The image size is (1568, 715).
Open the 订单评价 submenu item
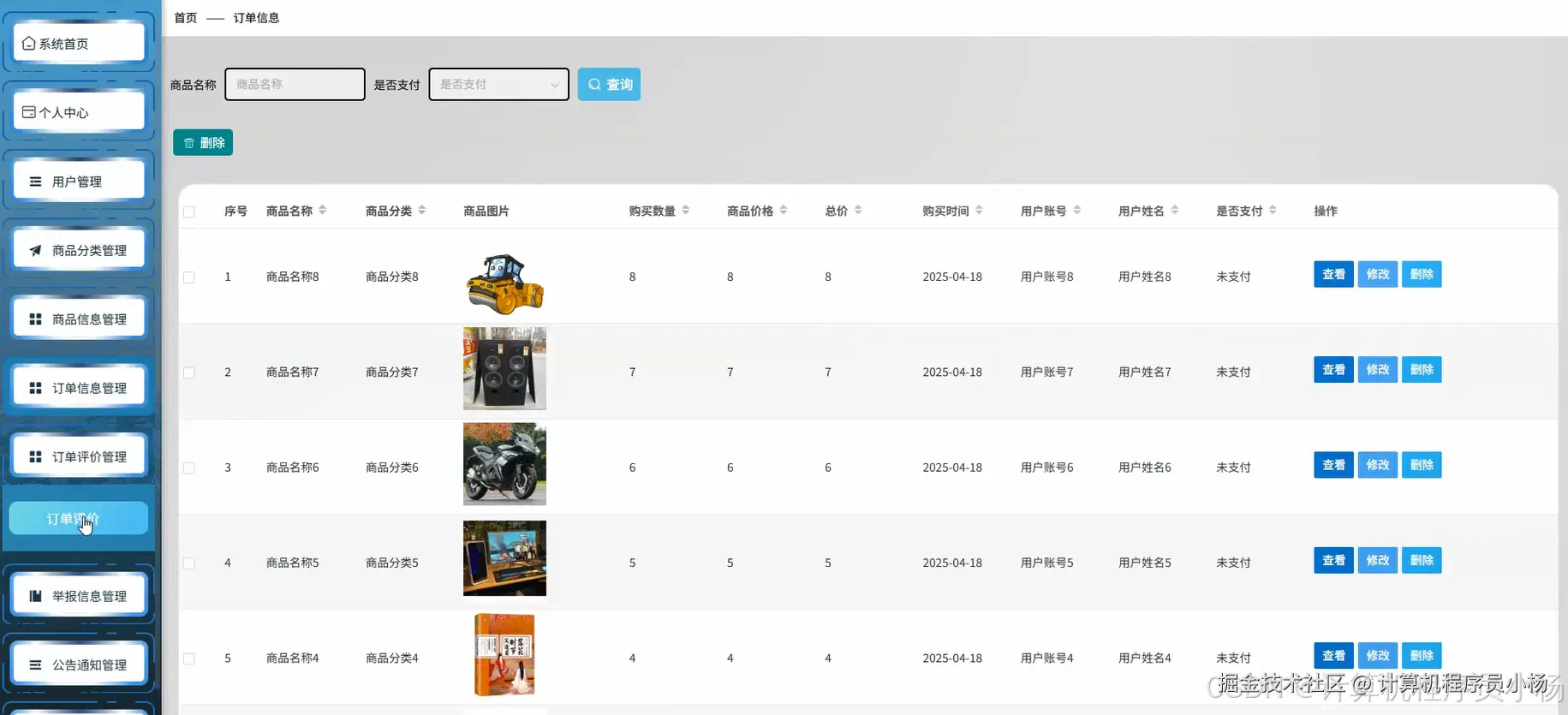79,518
